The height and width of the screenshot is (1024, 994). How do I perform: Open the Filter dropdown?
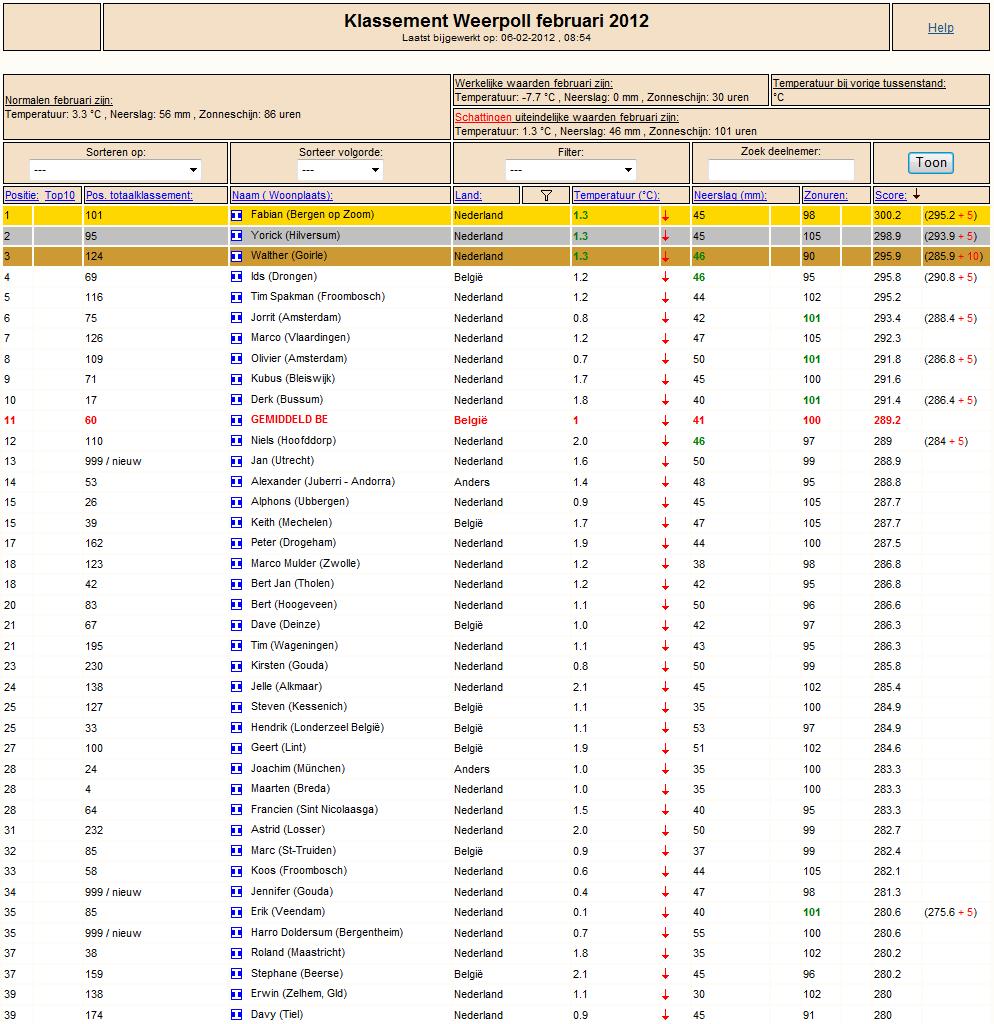(570, 170)
